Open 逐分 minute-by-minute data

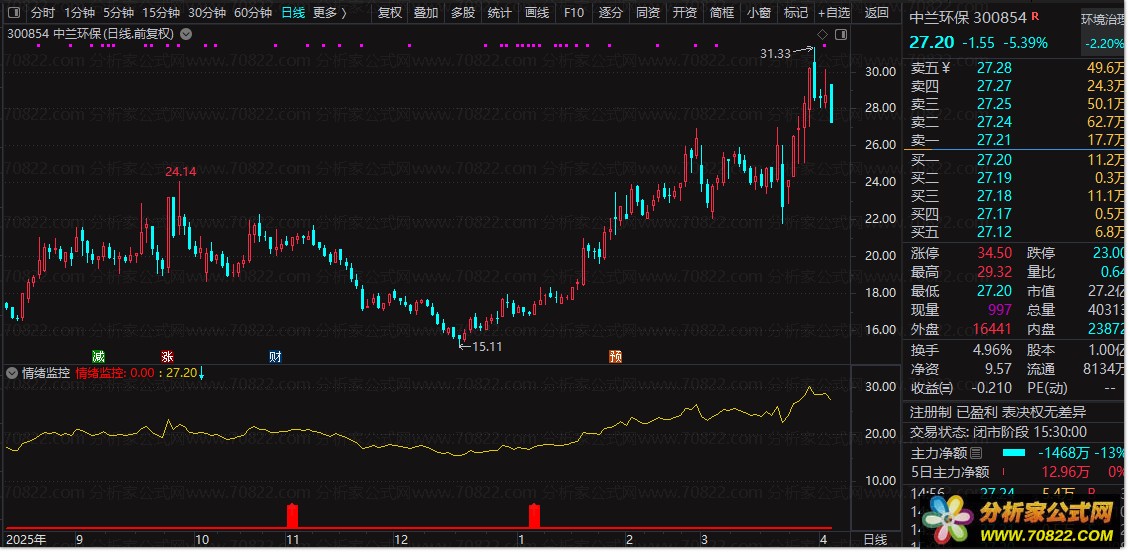(x=610, y=12)
